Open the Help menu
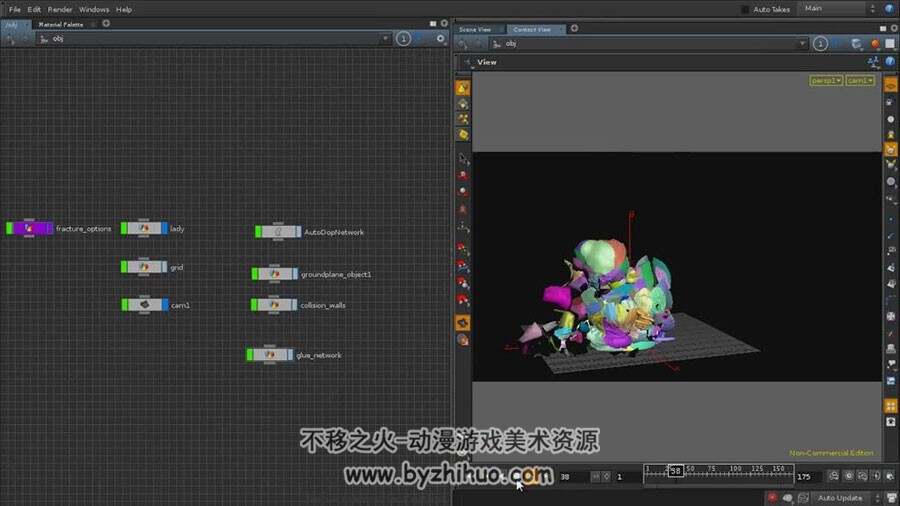900x506 pixels. pos(124,9)
